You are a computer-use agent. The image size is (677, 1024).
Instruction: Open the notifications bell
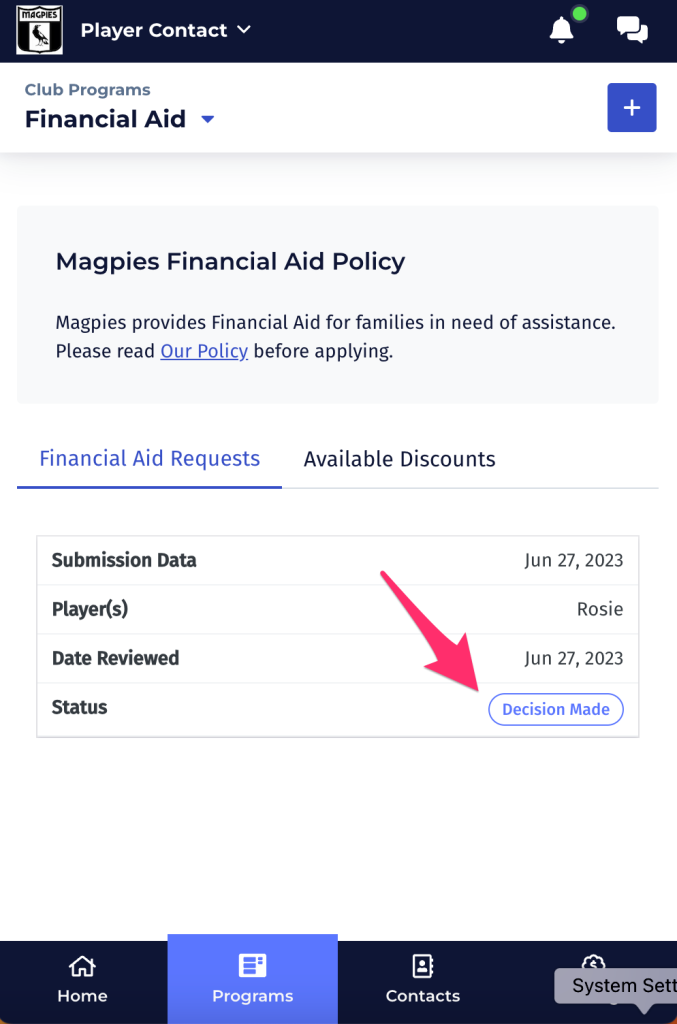pos(561,30)
